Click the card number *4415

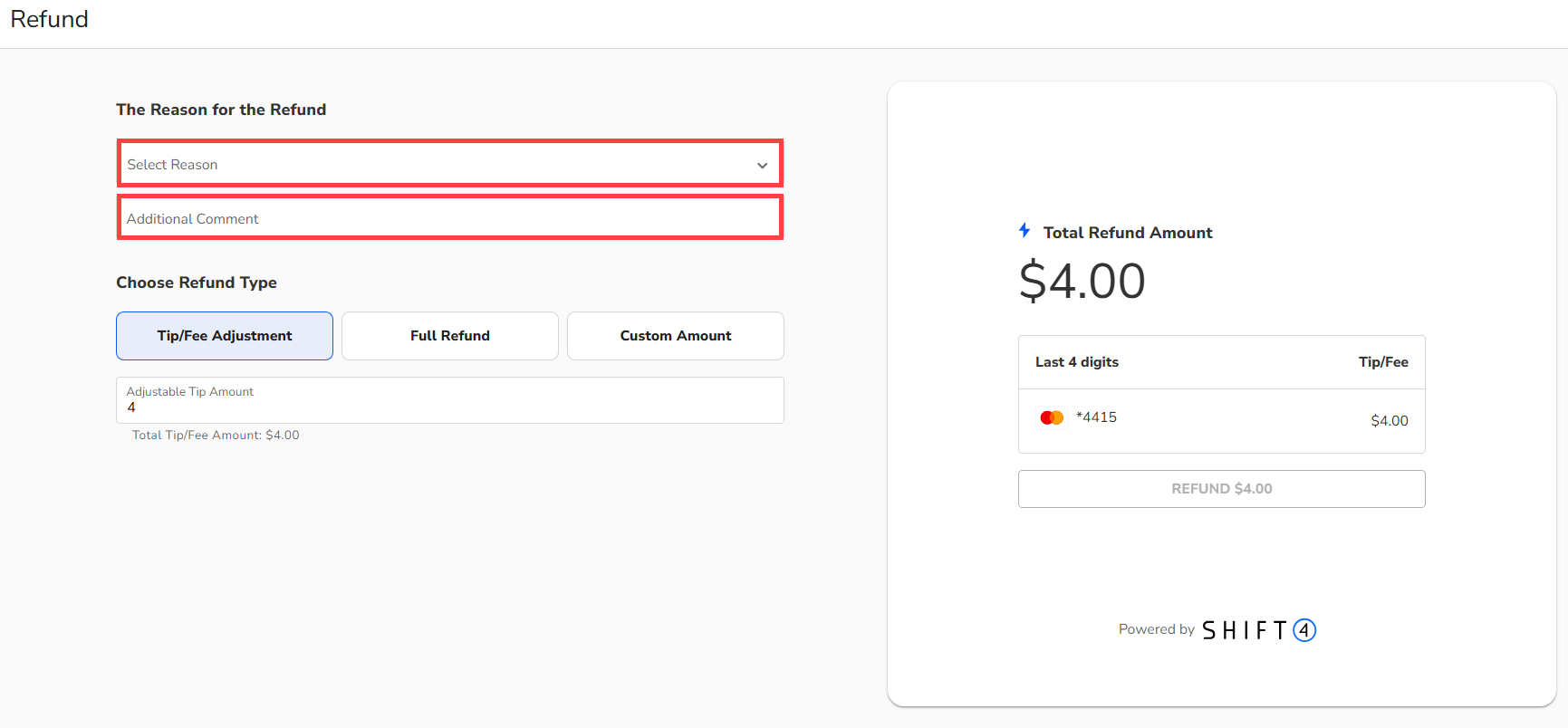coord(1096,417)
